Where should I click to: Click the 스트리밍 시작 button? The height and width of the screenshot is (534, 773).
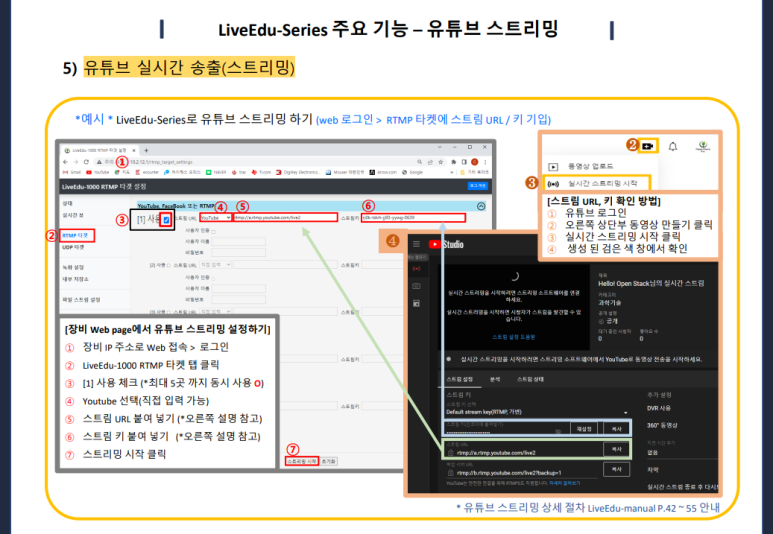point(302,462)
